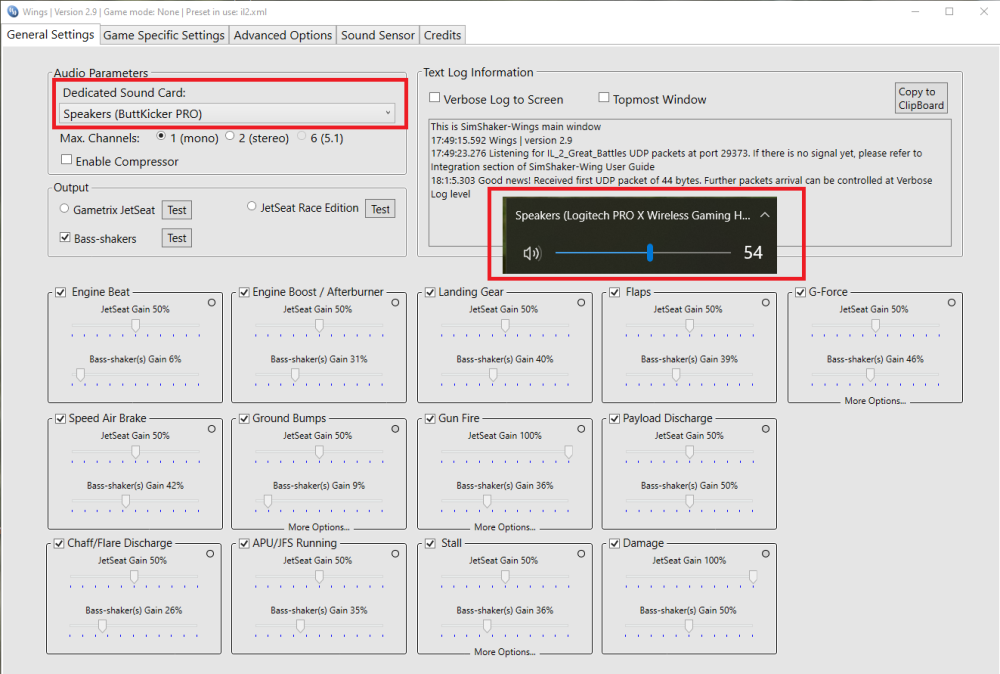Open the Game Specific Settings tab

pos(164,35)
